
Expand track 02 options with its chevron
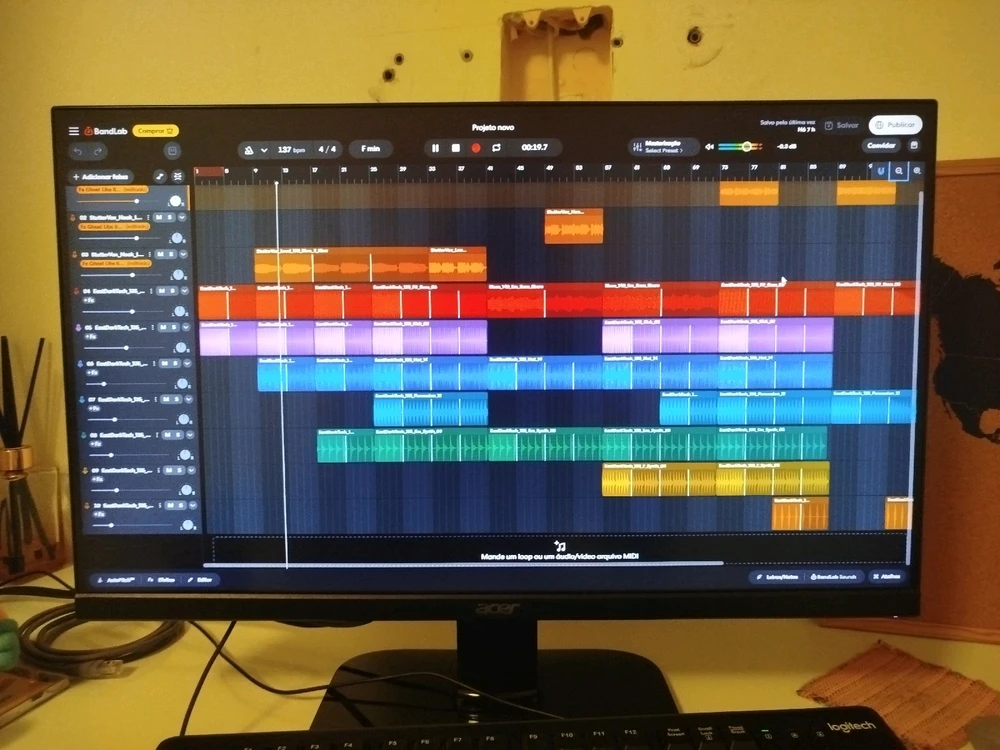[183, 217]
